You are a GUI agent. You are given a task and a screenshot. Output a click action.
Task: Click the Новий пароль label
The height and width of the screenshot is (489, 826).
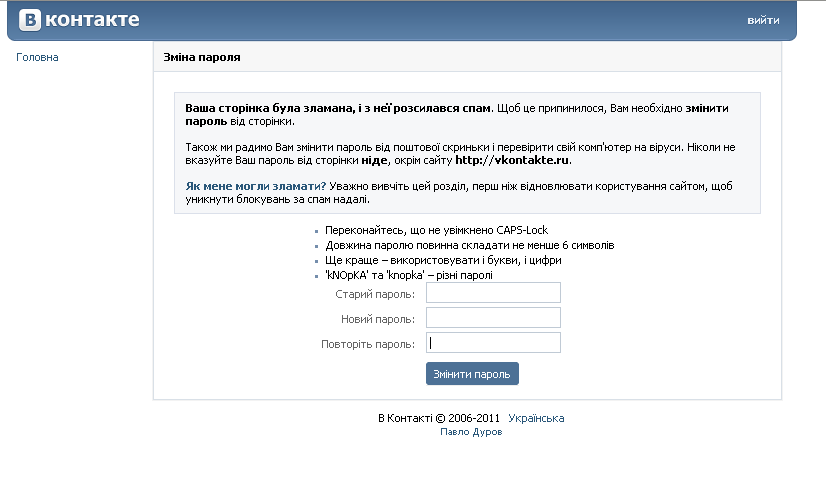378,319
